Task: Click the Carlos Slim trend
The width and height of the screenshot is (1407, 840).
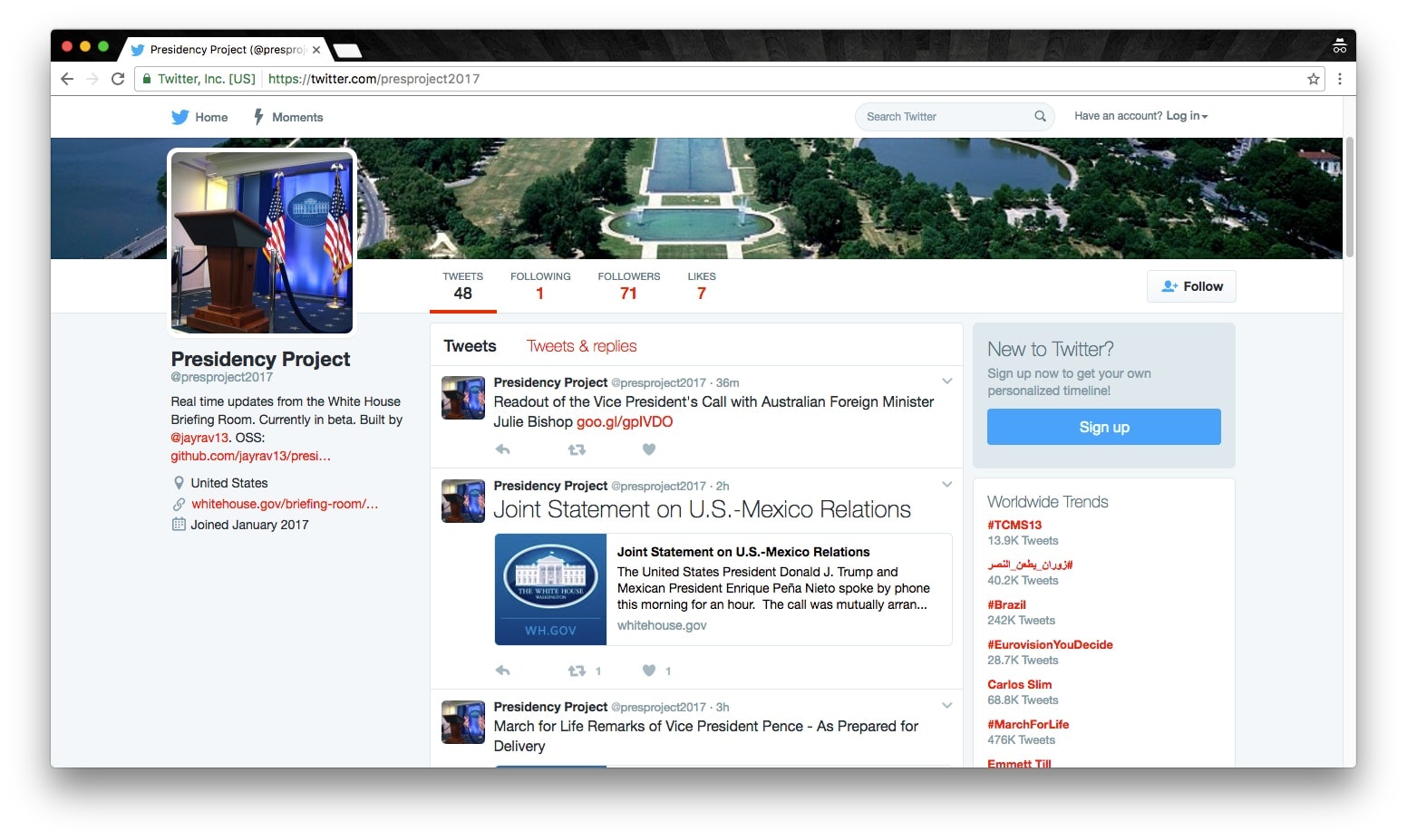Action: tap(1020, 684)
